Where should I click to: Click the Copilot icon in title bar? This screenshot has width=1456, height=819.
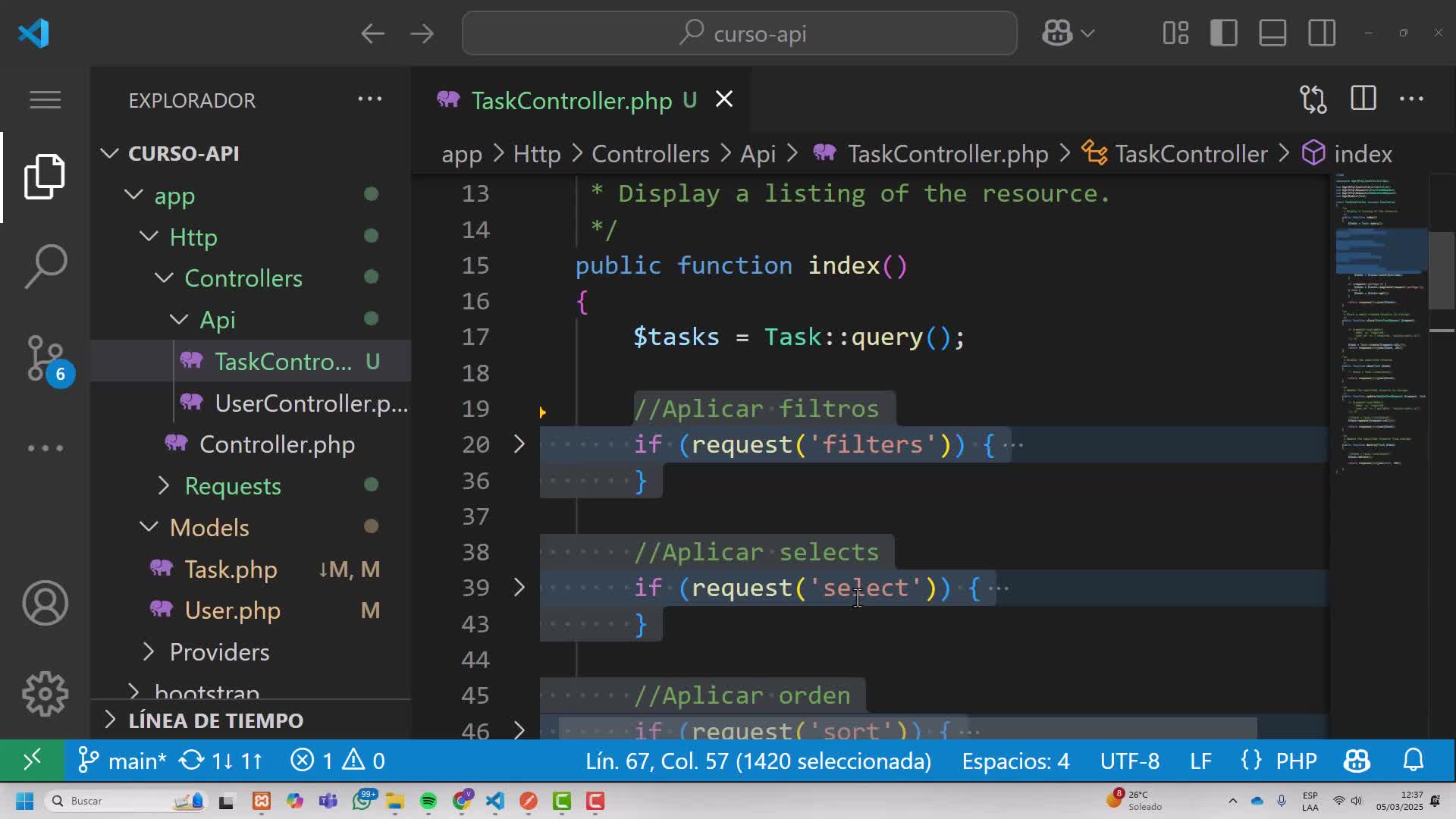pos(1057,33)
